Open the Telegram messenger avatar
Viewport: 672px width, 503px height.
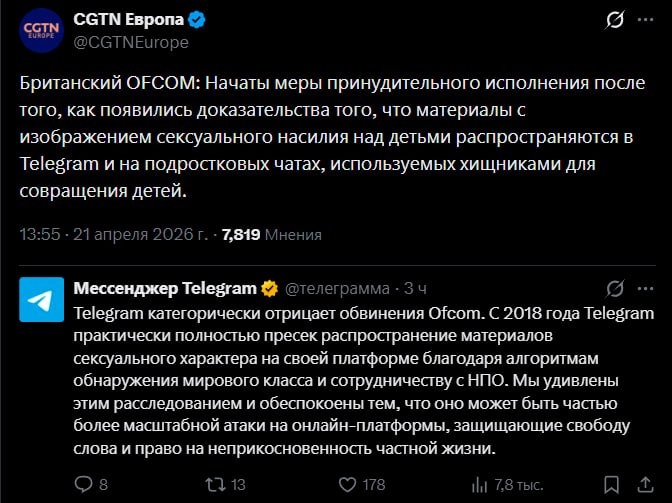tap(41, 301)
